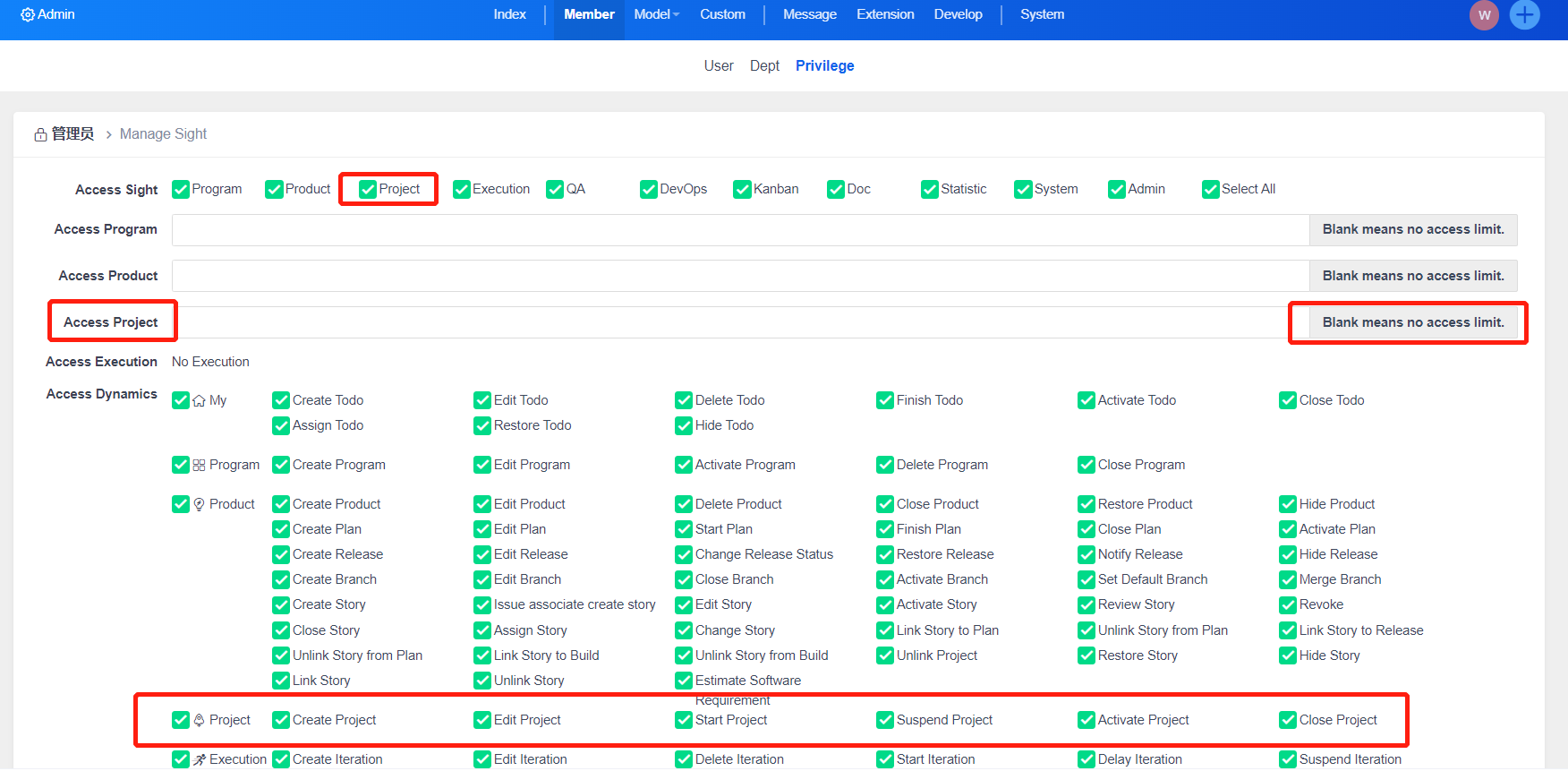Expand the Model dropdown menu
1568x771 pixels.
(x=656, y=14)
